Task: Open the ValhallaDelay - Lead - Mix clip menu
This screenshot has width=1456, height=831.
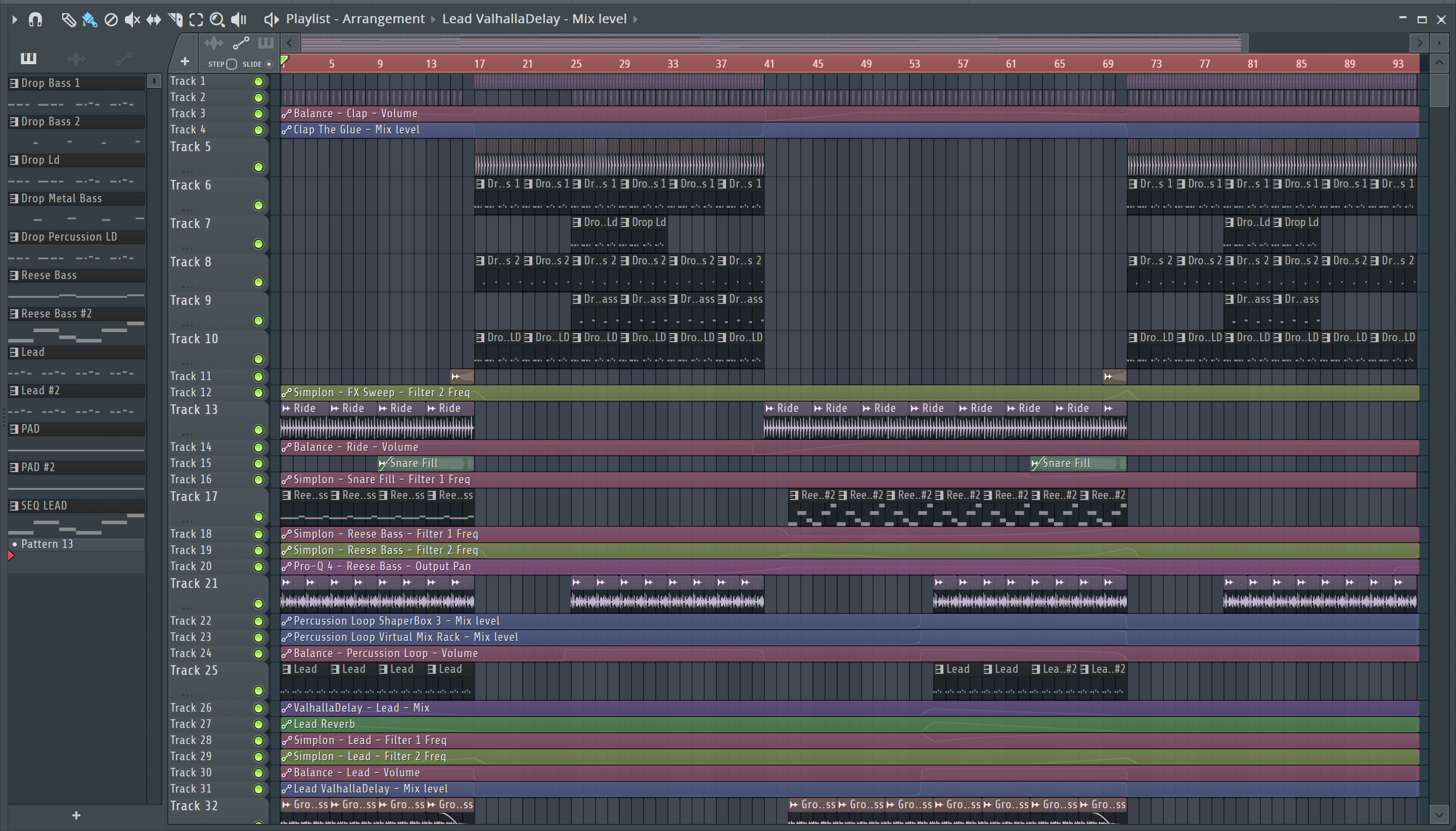Action: point(287,708)
